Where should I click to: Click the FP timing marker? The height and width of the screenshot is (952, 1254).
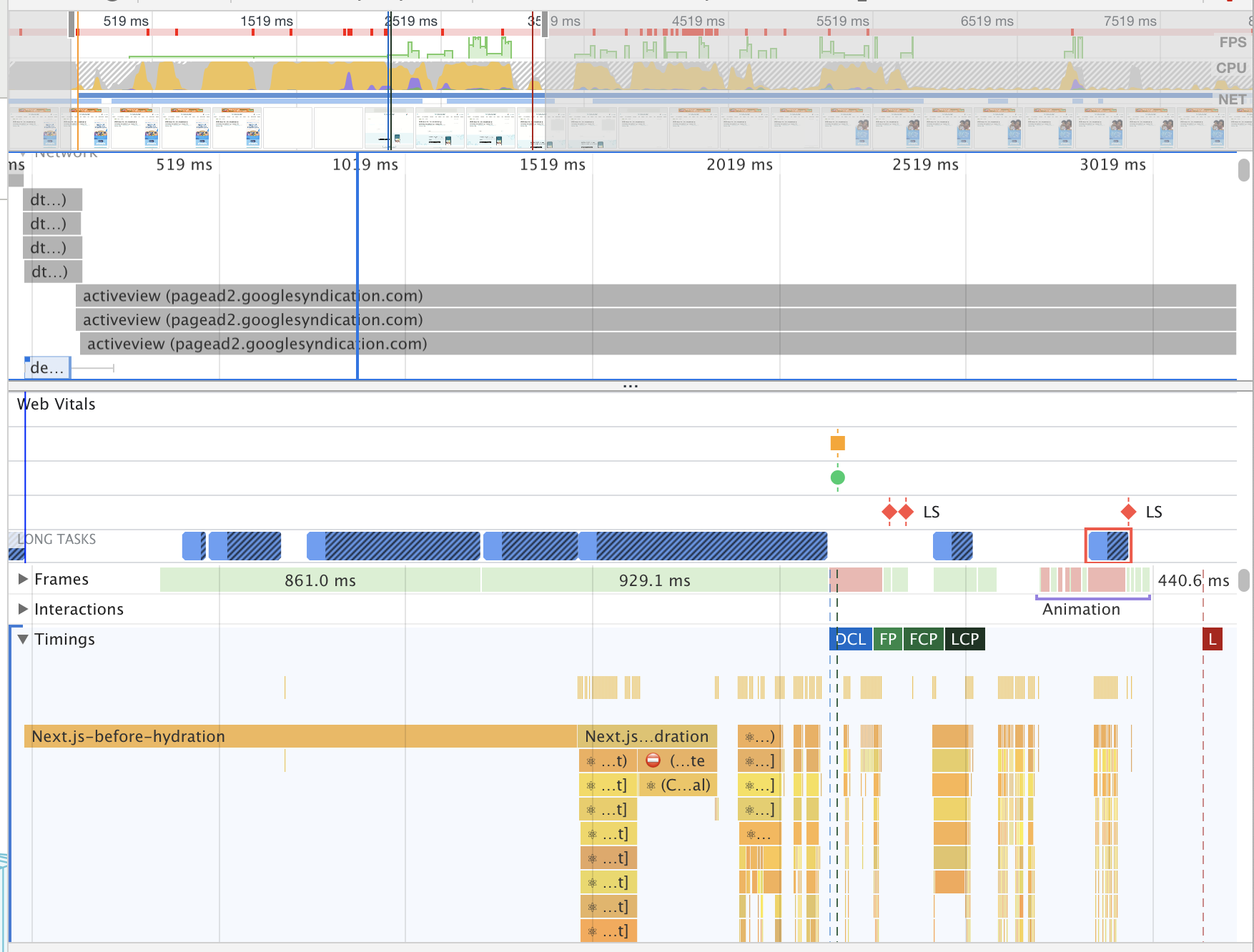[888, 639]
